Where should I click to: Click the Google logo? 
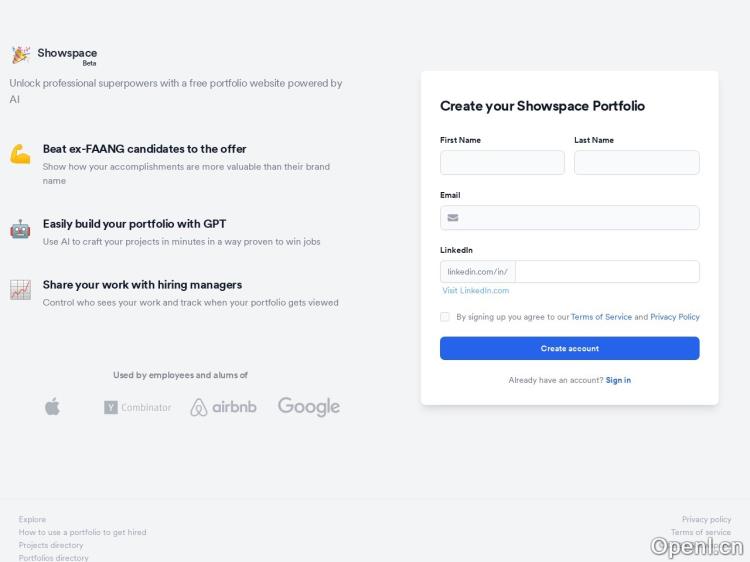pyautogui.click(x=309, y=406)
